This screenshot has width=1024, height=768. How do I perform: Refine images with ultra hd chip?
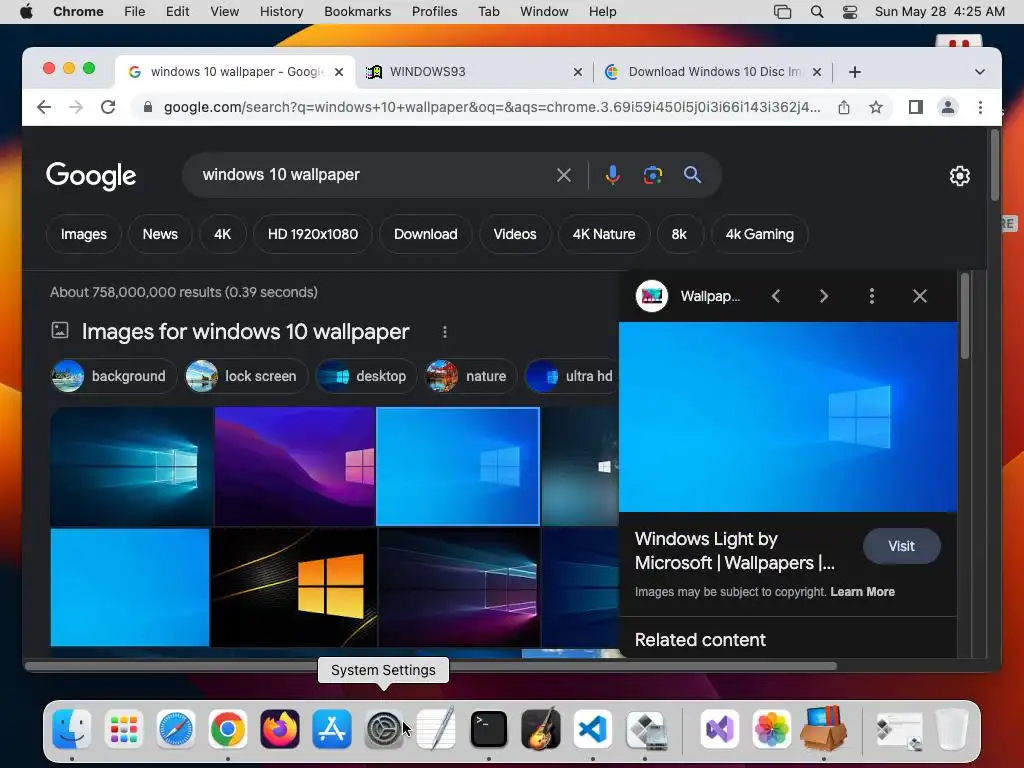tap(571, 376)
